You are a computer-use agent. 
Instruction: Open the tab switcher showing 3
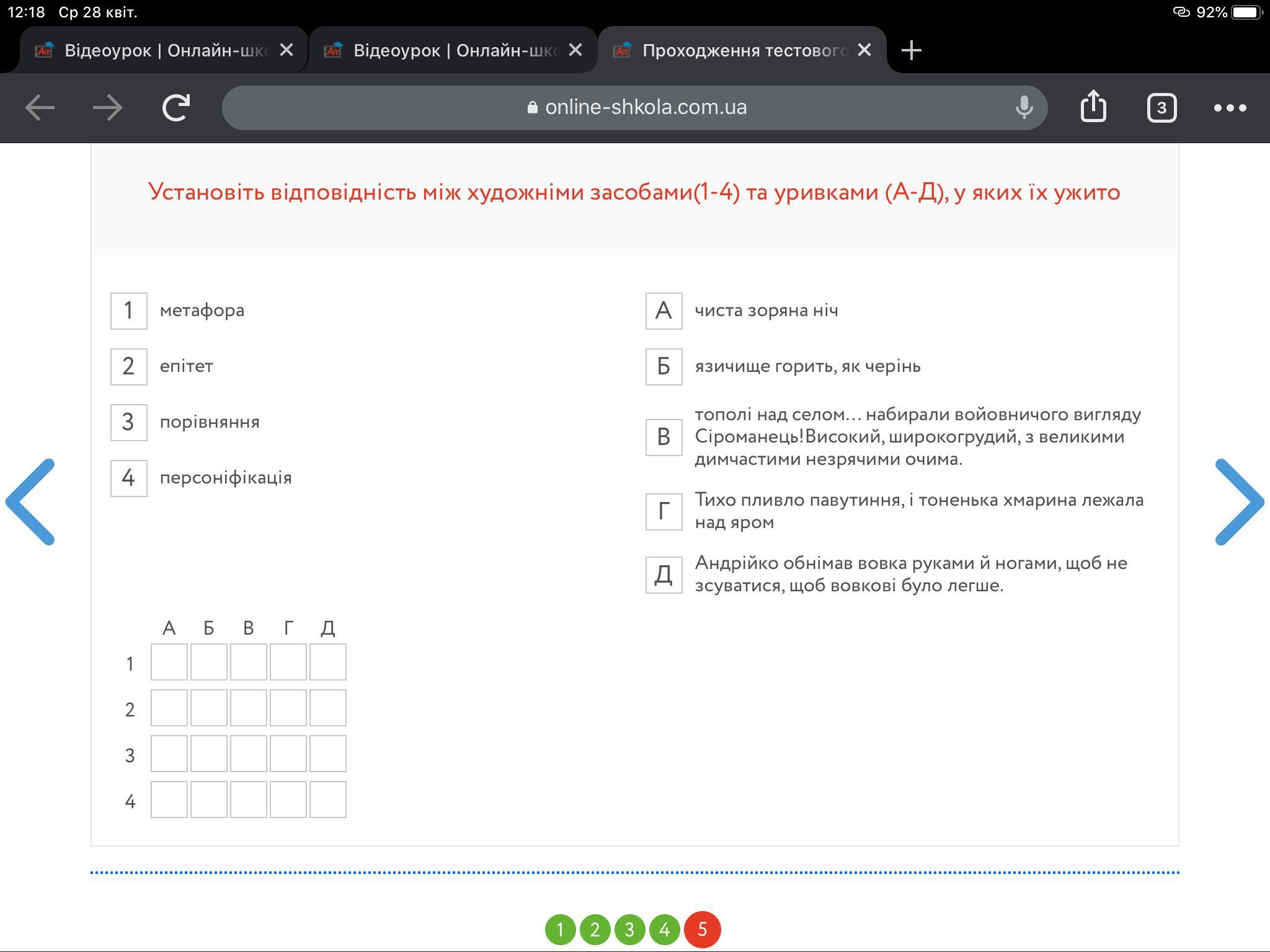point(1161,108)
